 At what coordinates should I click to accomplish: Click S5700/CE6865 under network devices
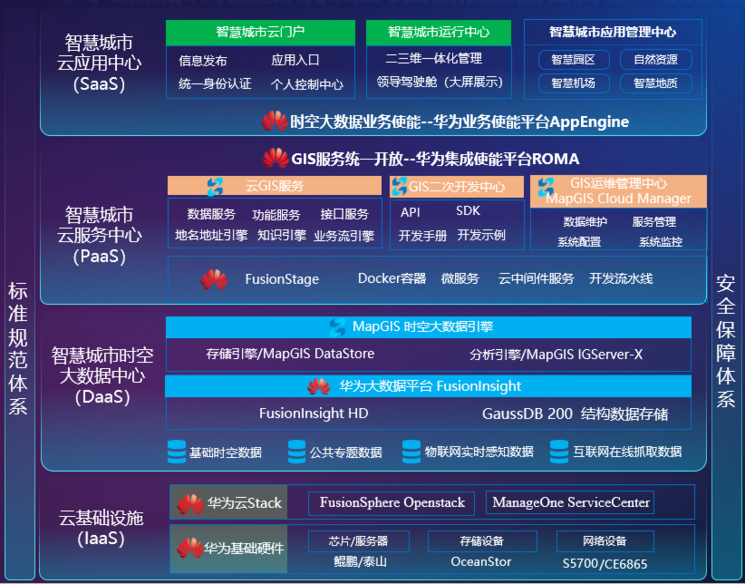coord(605,564)
